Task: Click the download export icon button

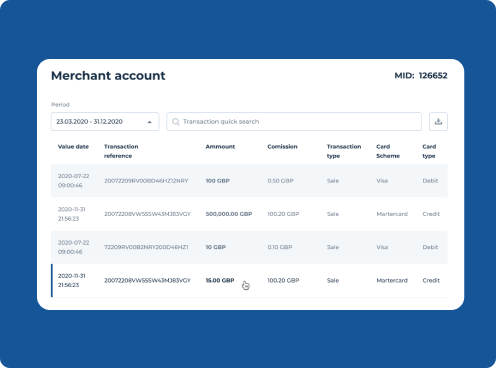Action: click(x=438, y=121)
